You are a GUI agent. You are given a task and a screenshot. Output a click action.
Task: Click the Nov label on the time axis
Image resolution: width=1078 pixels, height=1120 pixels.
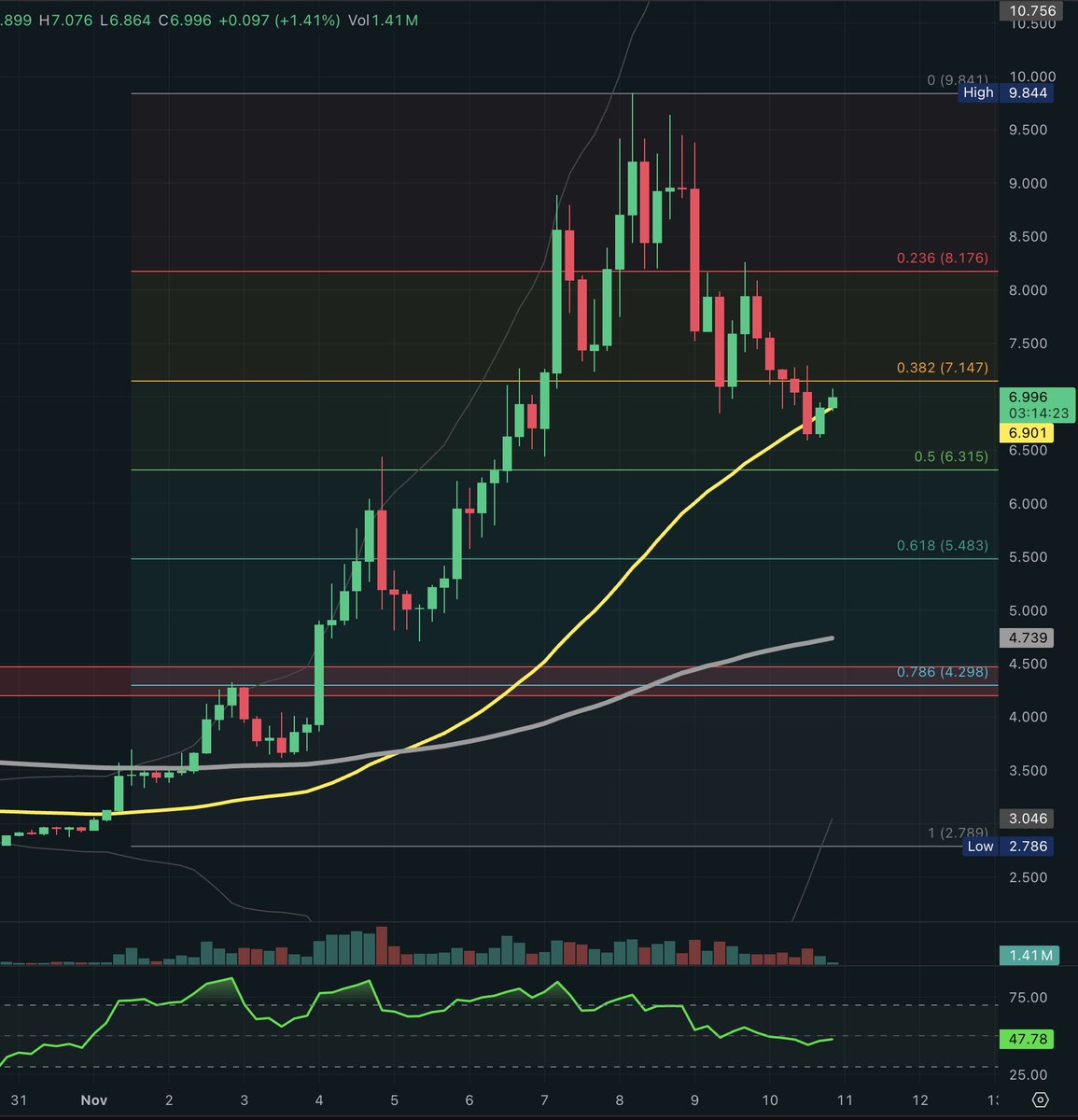tap(93, 1099)
